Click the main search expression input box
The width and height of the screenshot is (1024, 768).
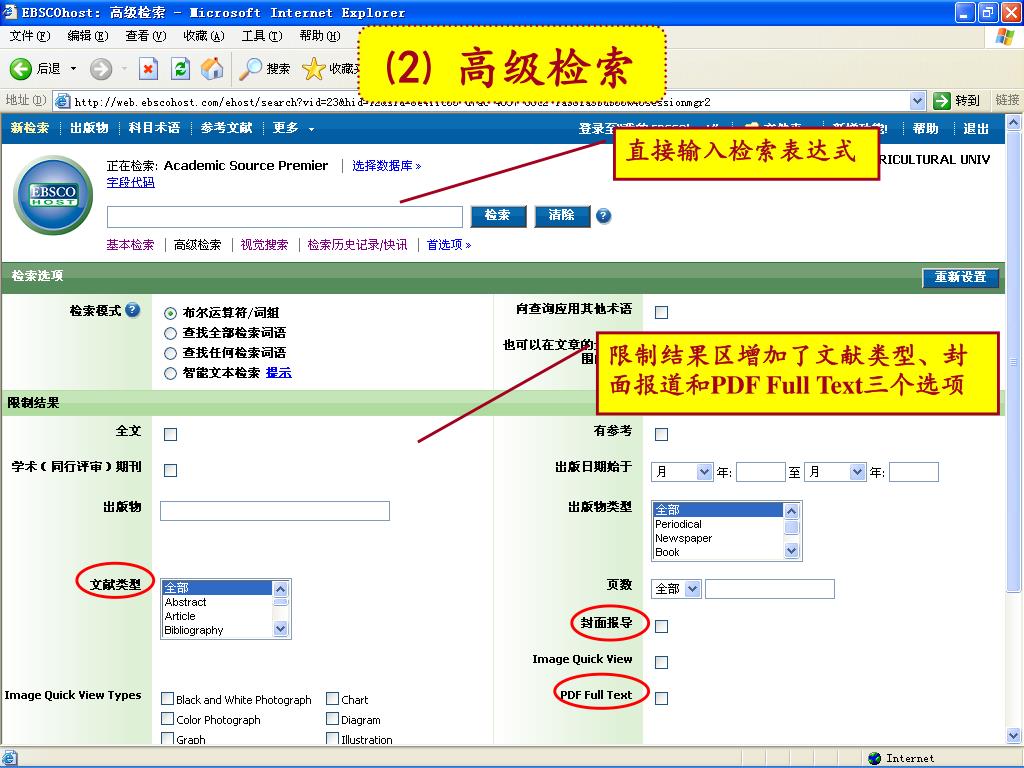pos(285,216)
